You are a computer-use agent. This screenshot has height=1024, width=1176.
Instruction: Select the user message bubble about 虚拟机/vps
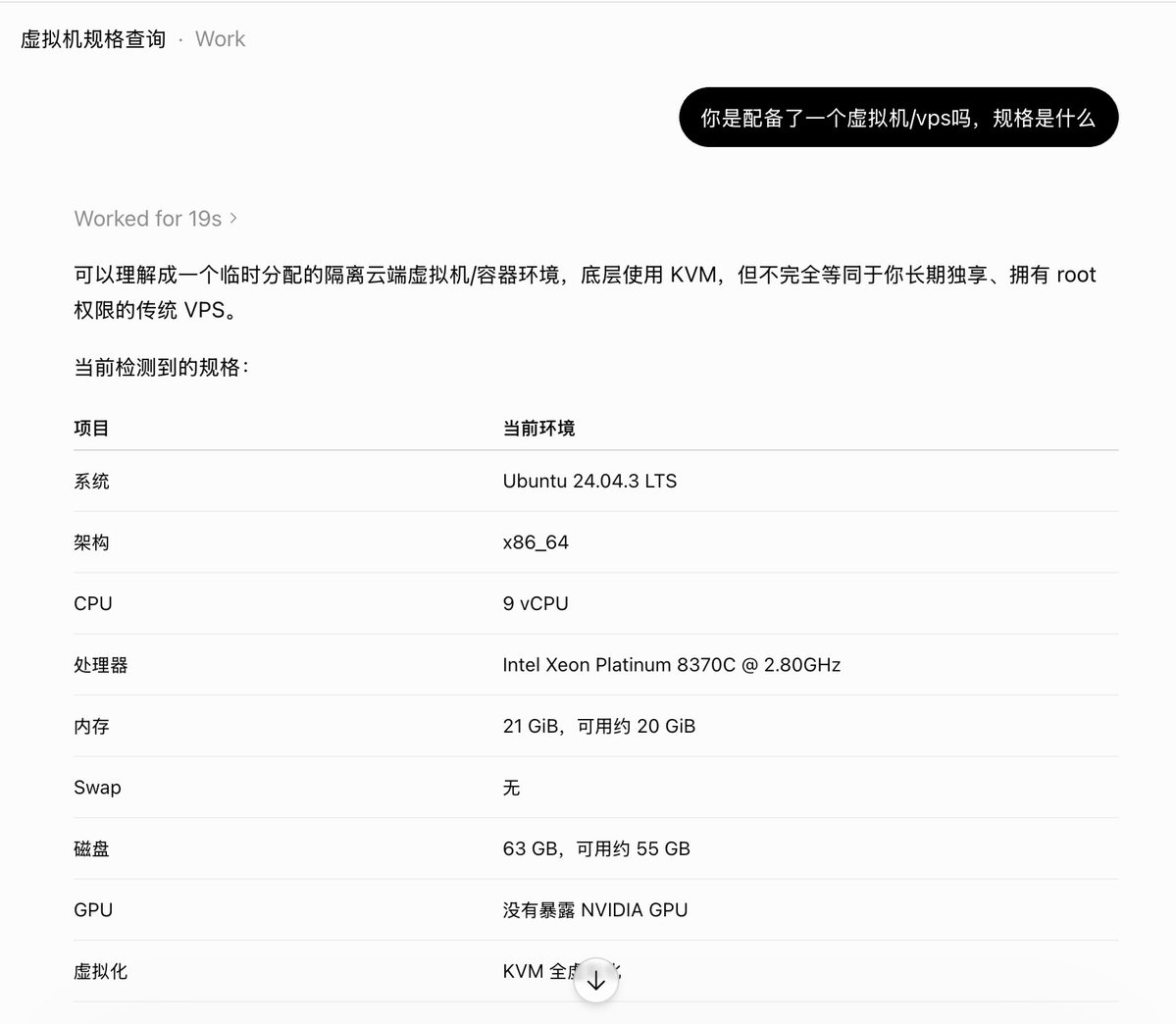(898, 117)
